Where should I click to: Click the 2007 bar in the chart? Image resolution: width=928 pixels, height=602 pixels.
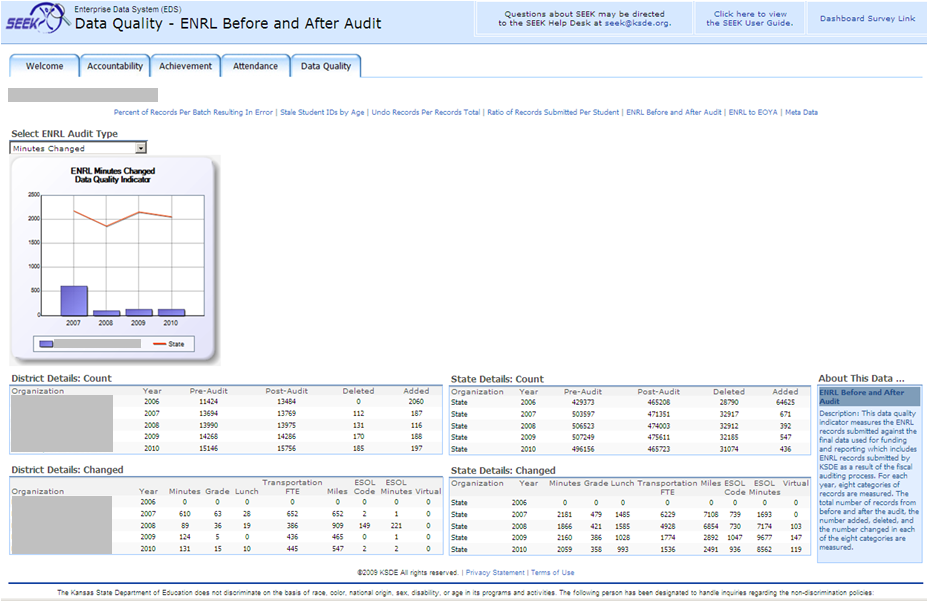(x=73, y=300)
